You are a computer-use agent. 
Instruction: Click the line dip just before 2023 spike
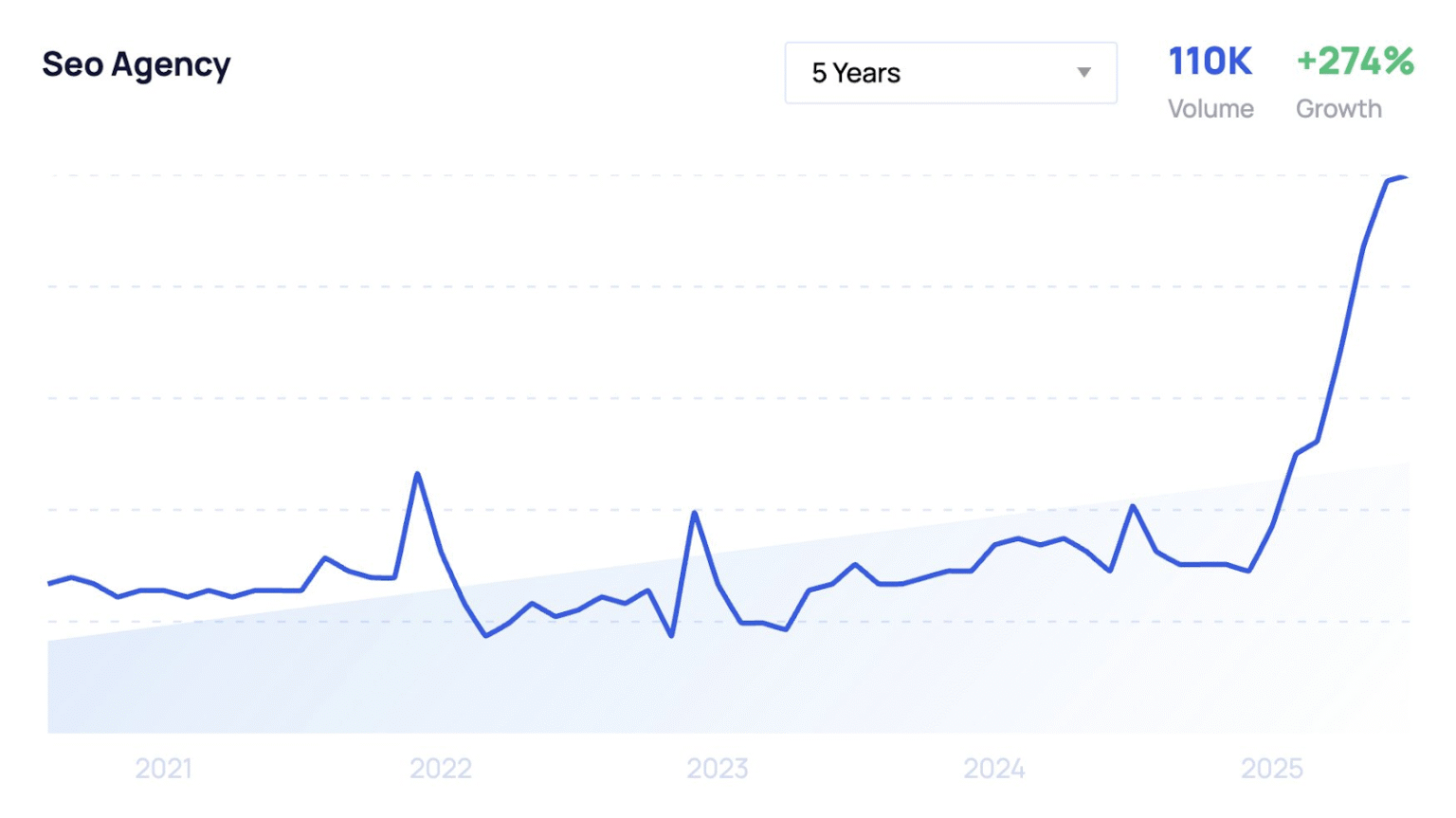point(672,635)
